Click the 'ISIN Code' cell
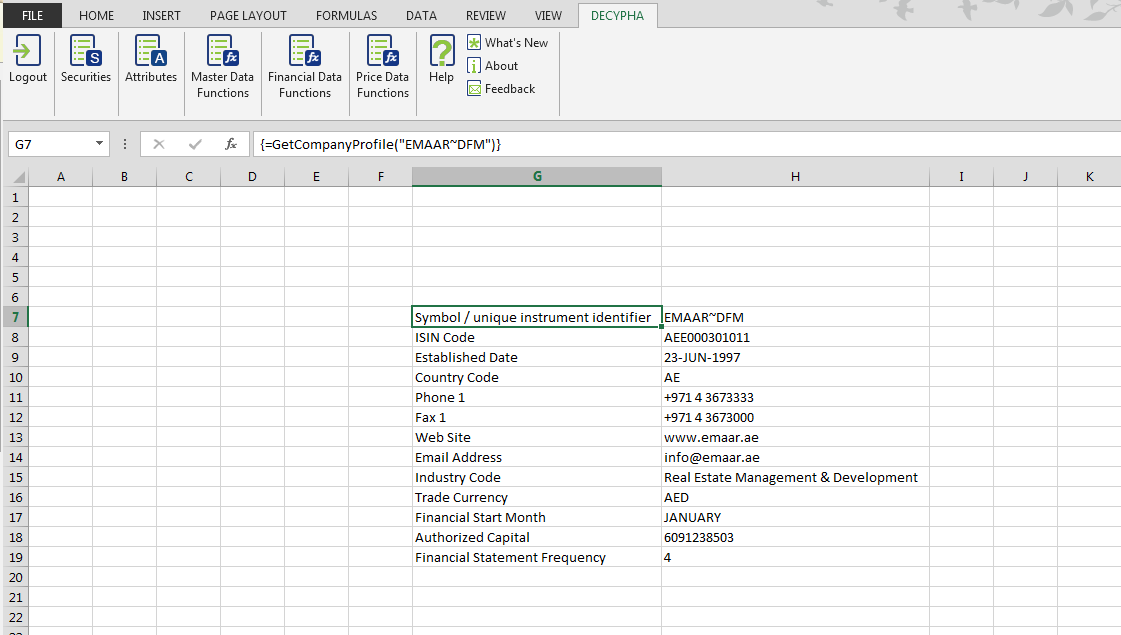The image size is (1121, 635). (537, 338)
